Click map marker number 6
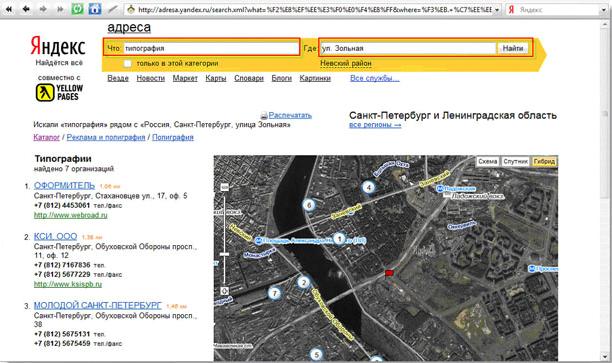 309,205
